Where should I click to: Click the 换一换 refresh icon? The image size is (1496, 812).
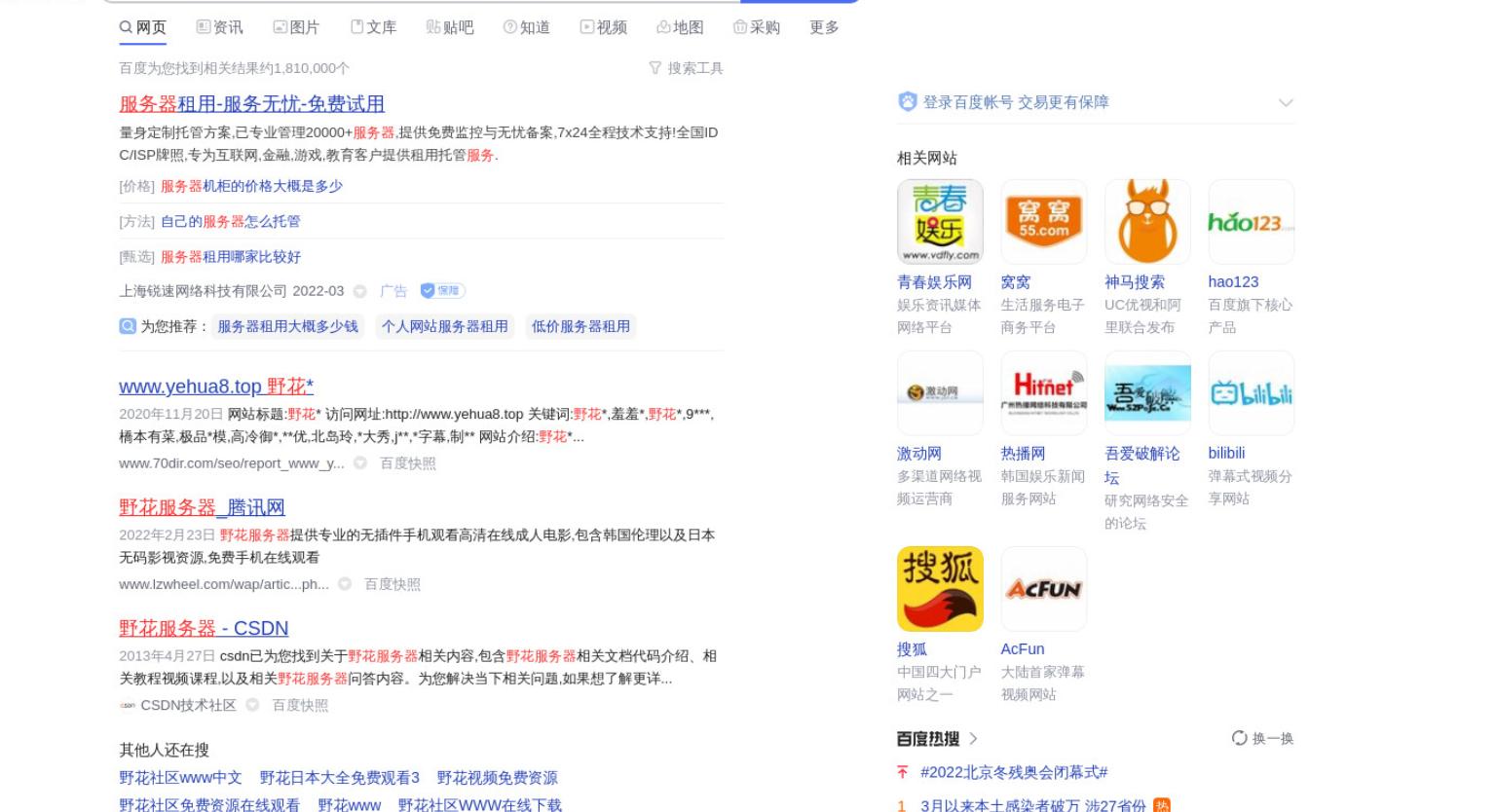pos(1239,738)
